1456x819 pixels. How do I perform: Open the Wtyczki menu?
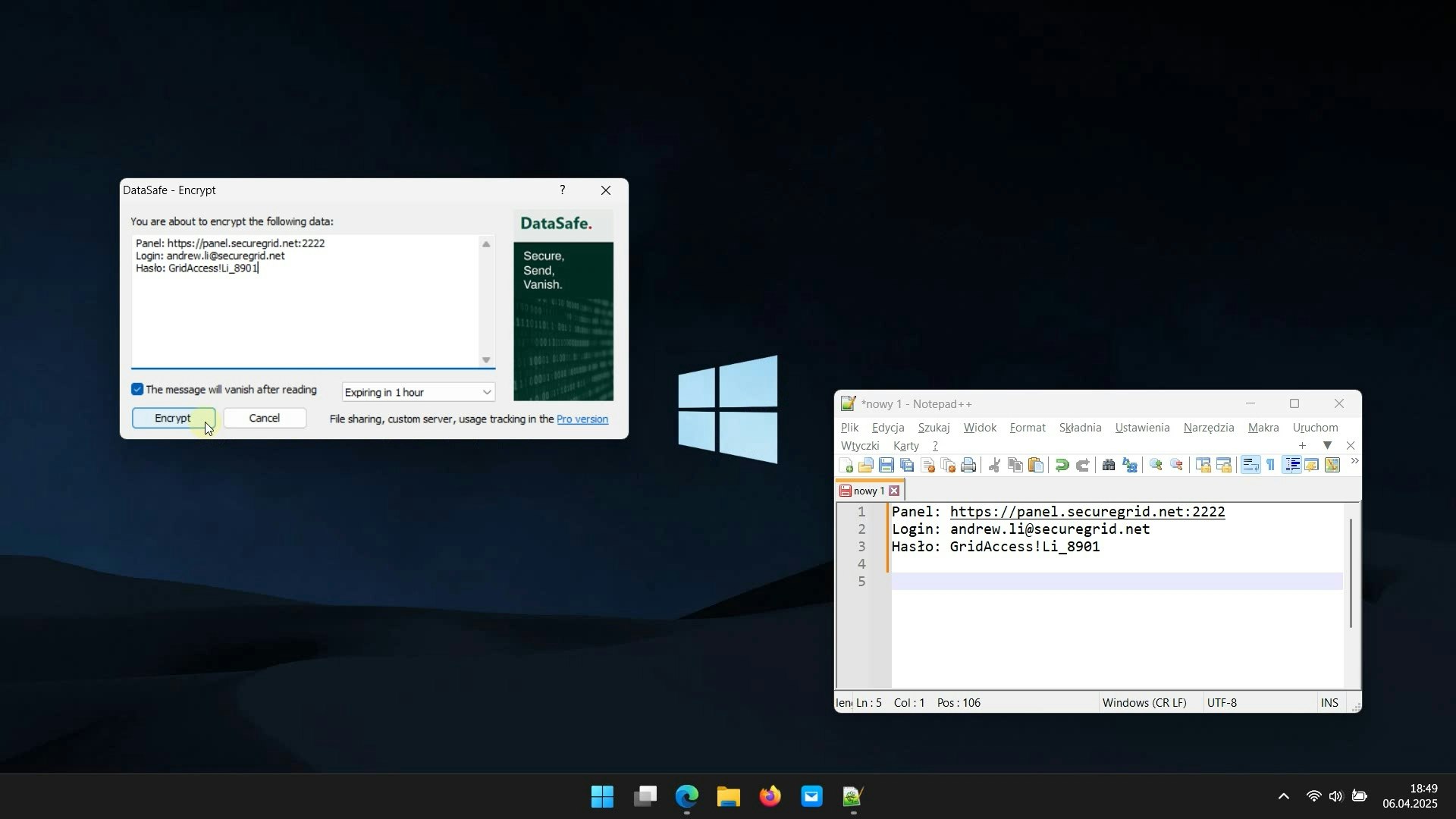(860, 446)
